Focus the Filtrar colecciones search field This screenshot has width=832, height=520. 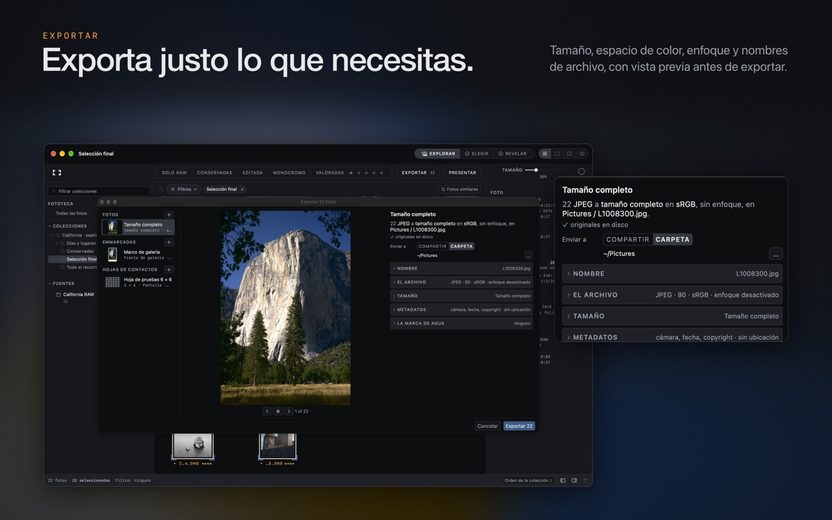coord(99,191)
